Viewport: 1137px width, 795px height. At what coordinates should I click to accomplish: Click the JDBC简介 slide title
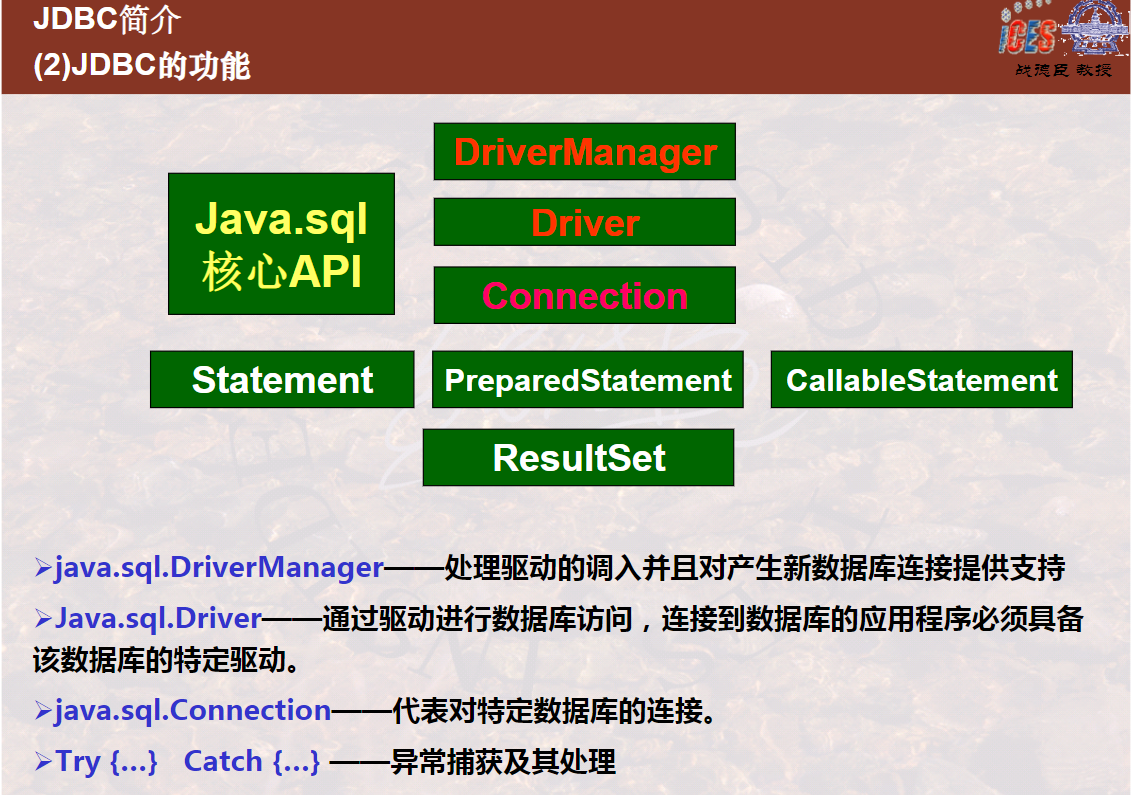point(107,19)
